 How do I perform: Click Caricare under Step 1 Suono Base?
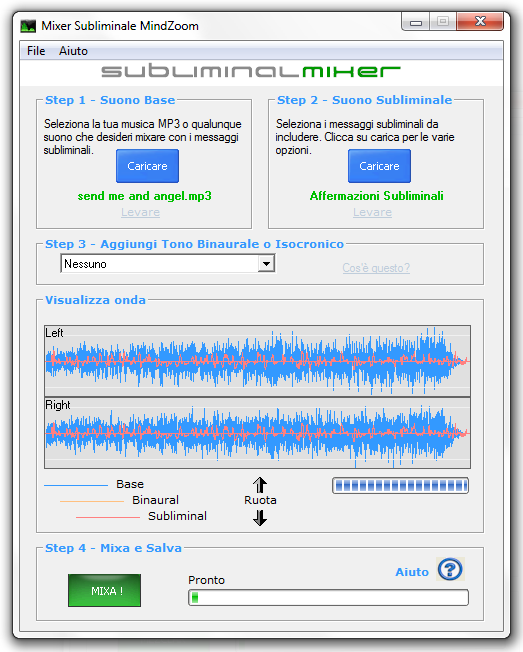click(147, 166)
